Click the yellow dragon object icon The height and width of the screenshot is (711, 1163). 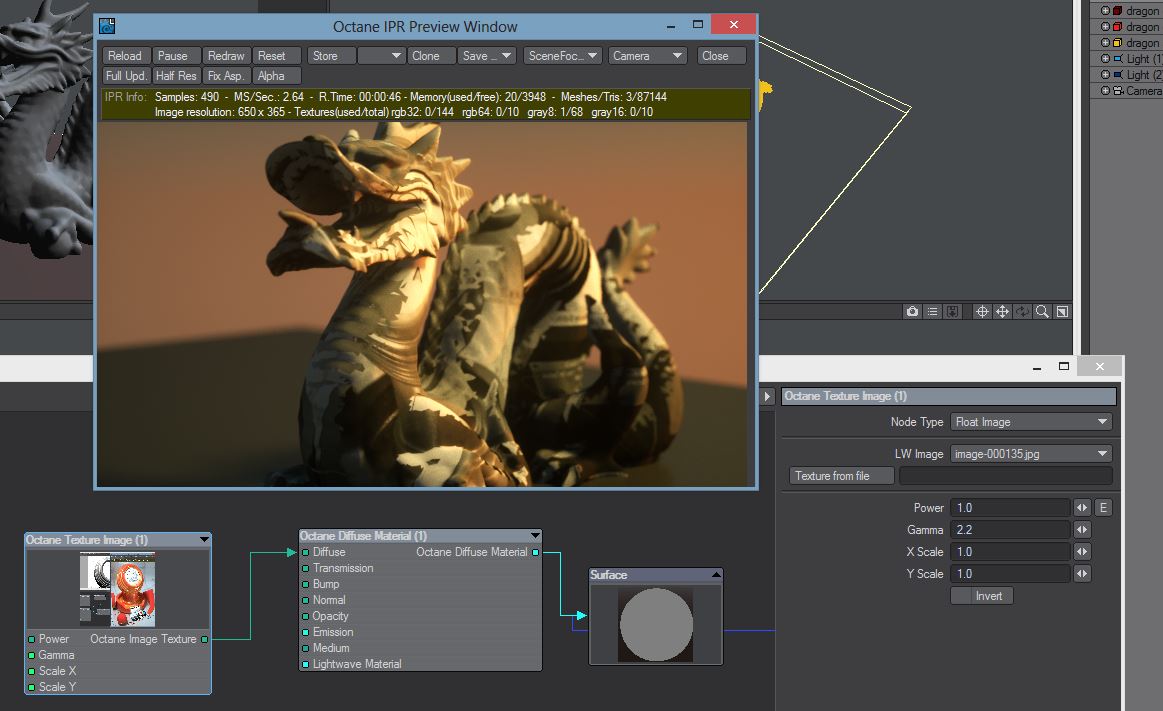click(1117, 42)
